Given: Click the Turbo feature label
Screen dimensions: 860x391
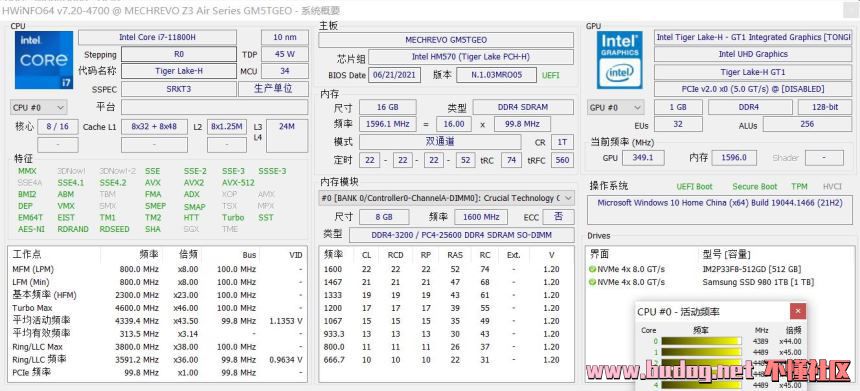Looking at the screenshot, I should [x=233, y=217].
